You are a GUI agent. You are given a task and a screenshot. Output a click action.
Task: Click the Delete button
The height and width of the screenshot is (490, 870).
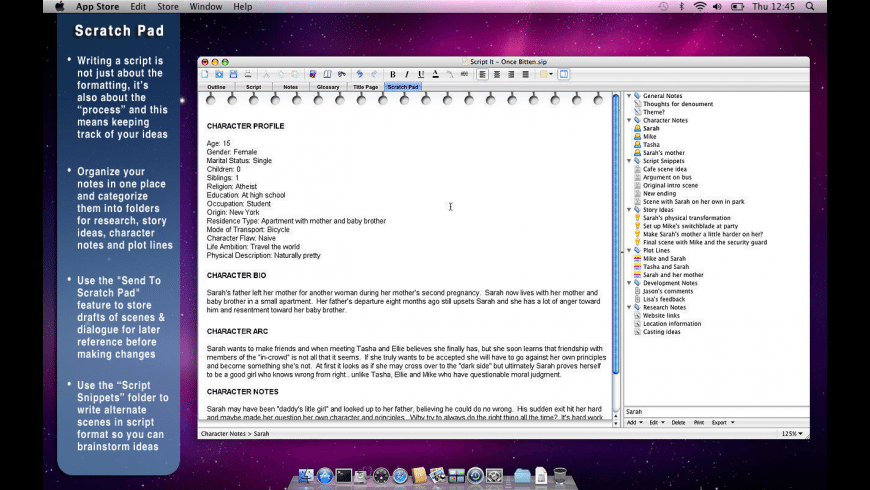pos(678,423)
